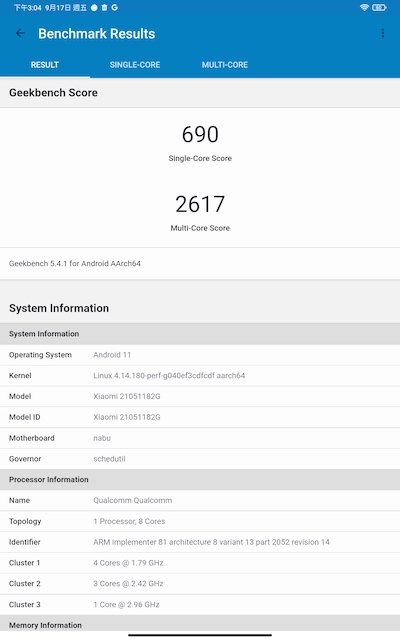Tap the Governor label
This screenshot has height=640, width=400.
25,459
